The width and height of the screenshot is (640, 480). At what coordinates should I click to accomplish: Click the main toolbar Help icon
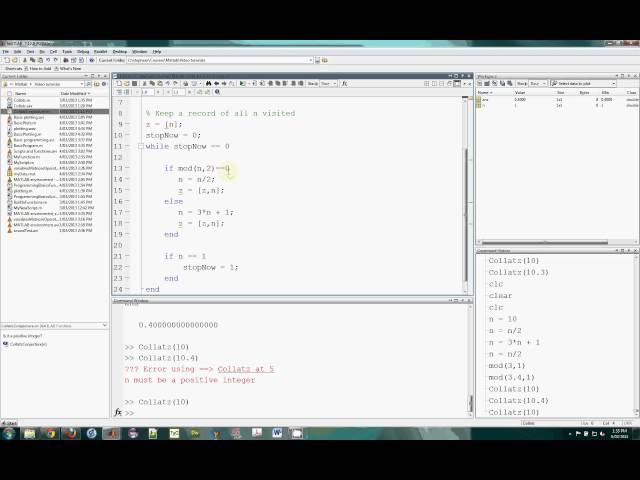pos(91,60)
